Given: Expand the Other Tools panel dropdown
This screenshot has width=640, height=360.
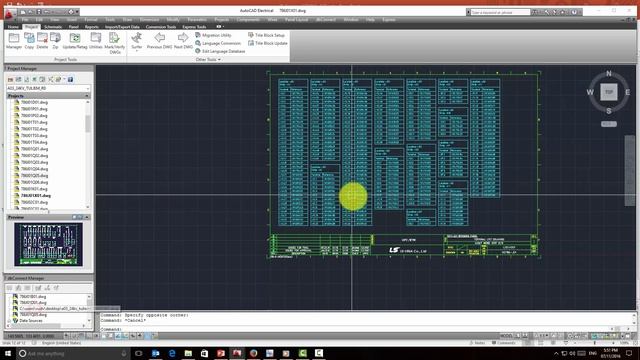Looking at the screenshot, I should point(208,60).
